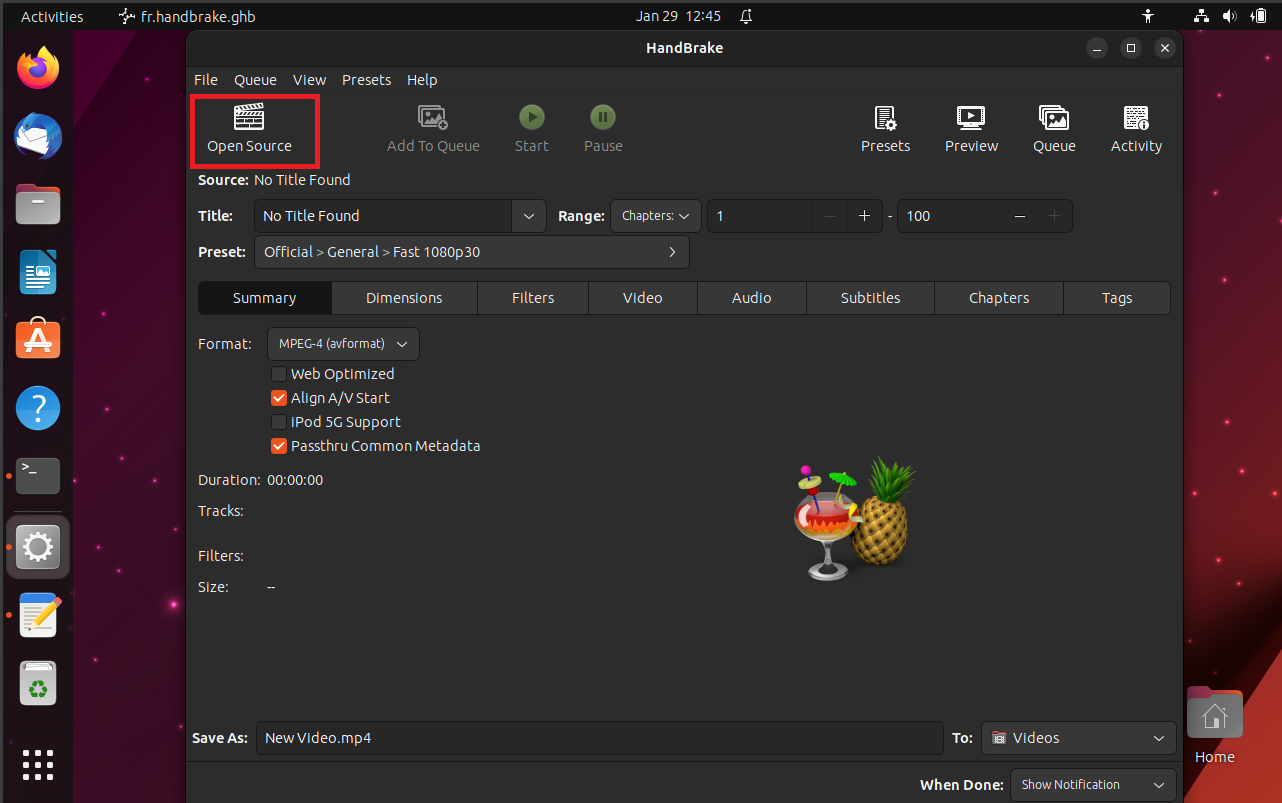This screenshot has width=1282, height=803.
Task: Change the Format to another container
Action: click(342, 343)
